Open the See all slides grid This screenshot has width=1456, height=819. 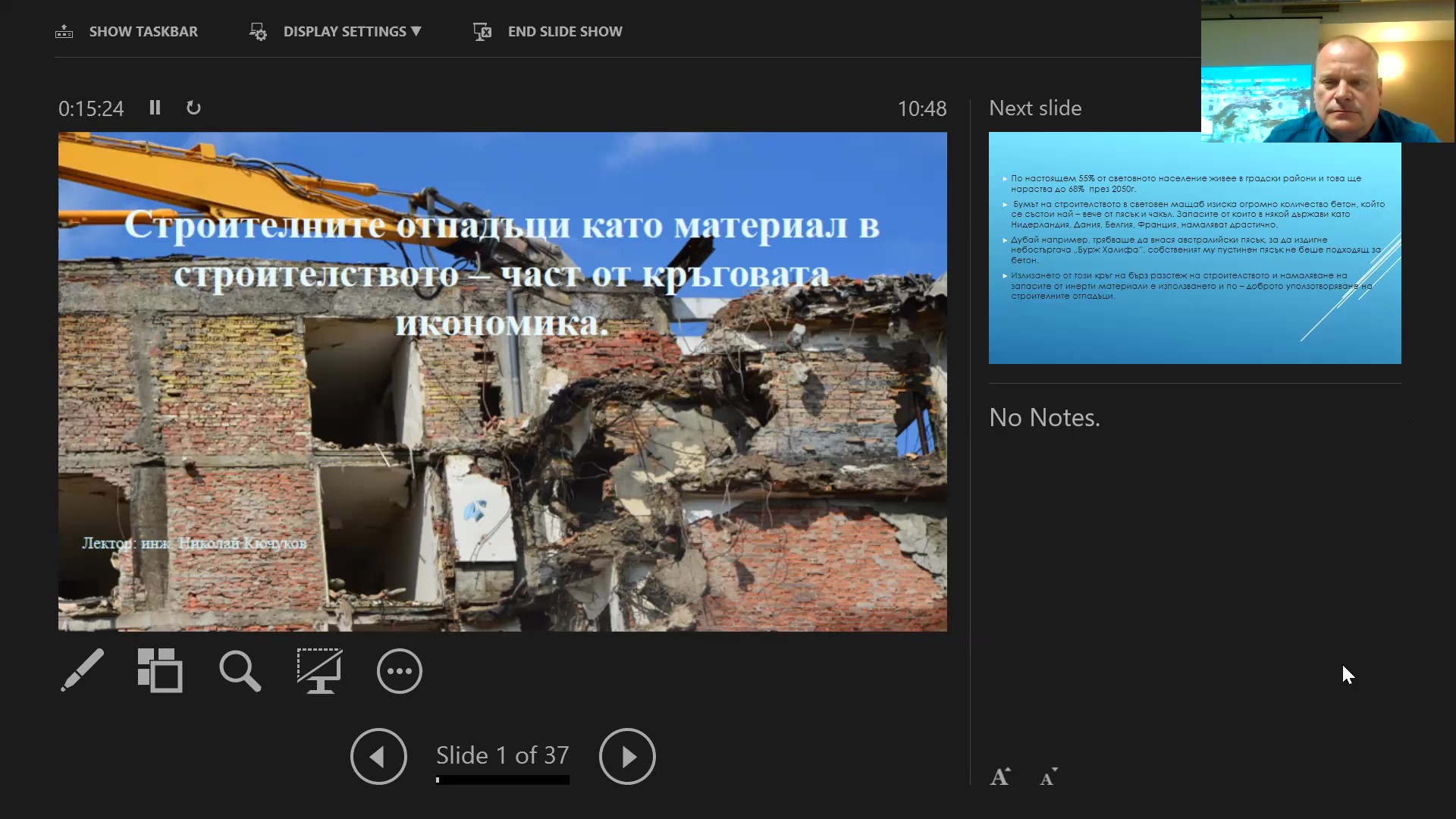[x=160, y=670]
